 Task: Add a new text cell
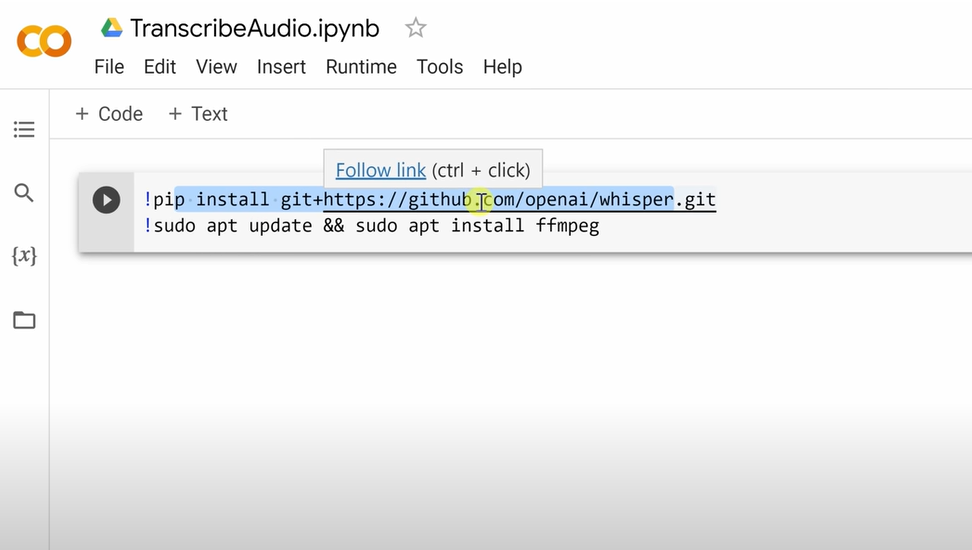[198, 114]
